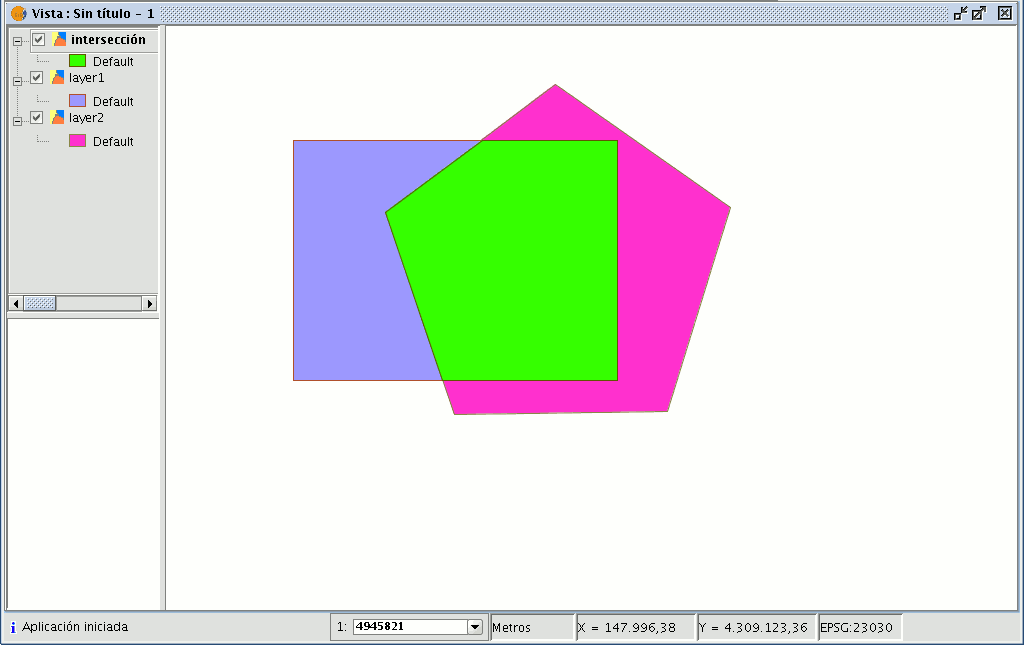This screenshot has height=645, width=1024.
Task: Click the EPSG:23030 projection entry
Action: click(x=860, y=627)
